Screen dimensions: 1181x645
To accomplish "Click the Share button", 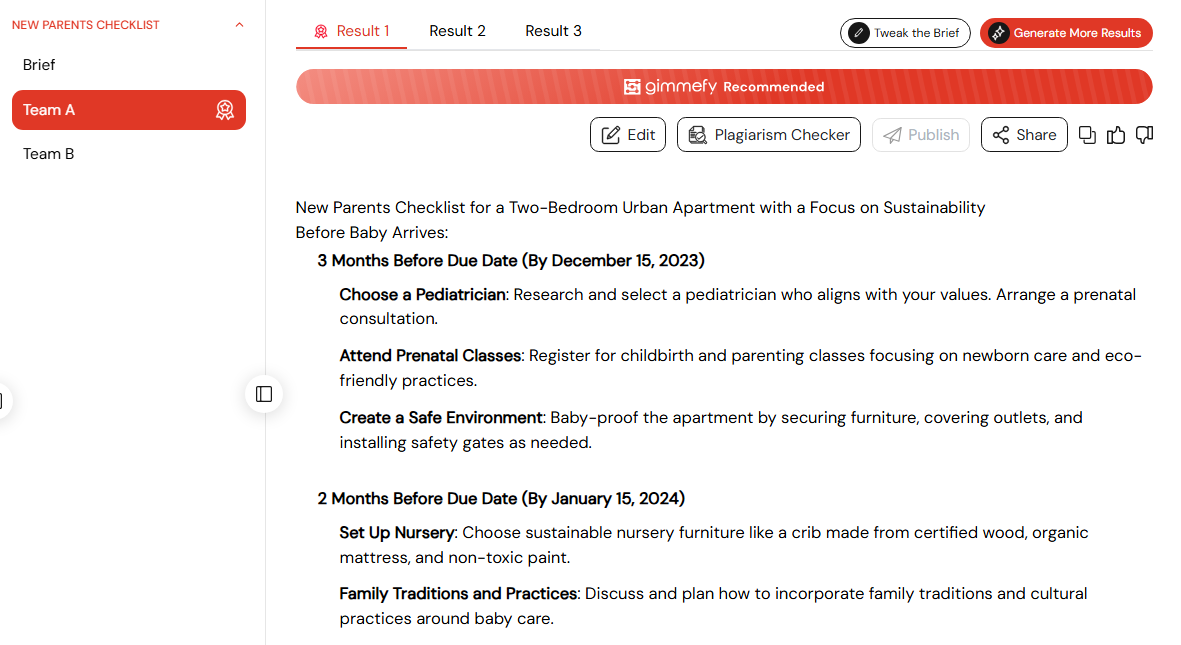I will (1024, 135).
